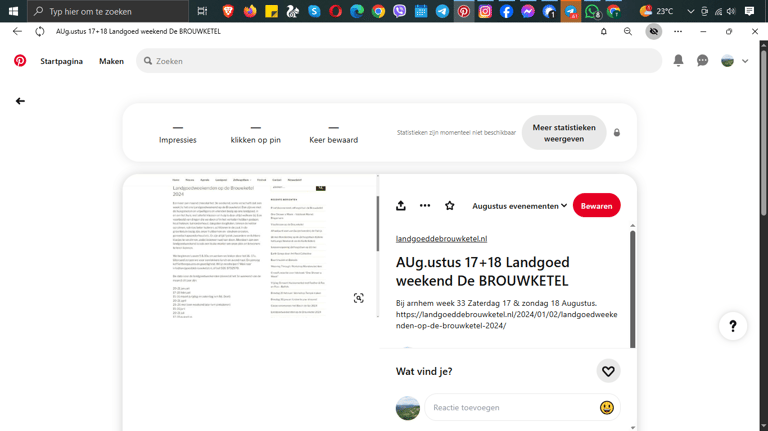Click the red Bewaren button
Viewport: 768px width, 431px height.
[596, 206]
